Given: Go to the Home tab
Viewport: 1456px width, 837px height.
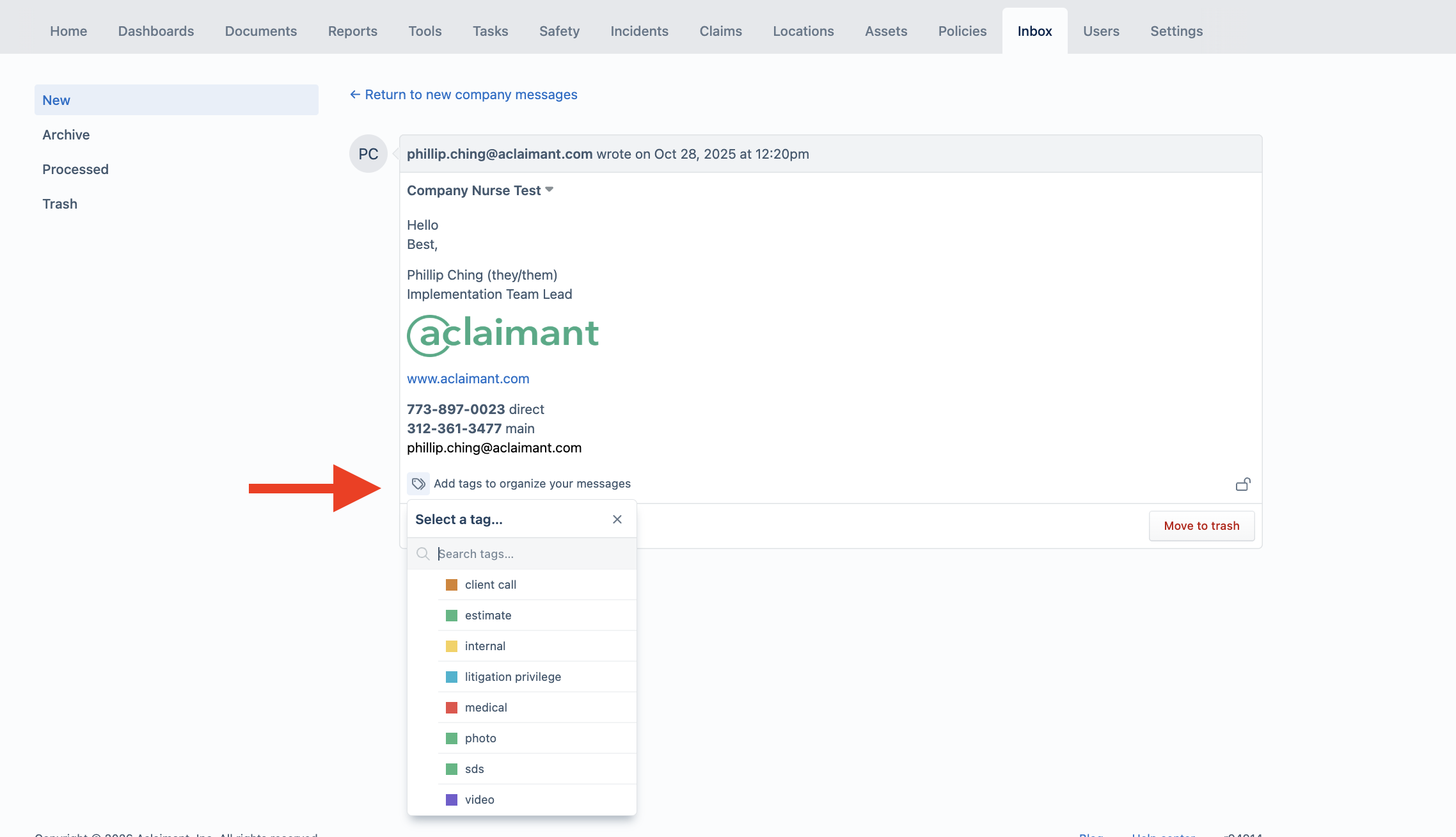Looking at the screenshot, I should click(x=68, y=31).
